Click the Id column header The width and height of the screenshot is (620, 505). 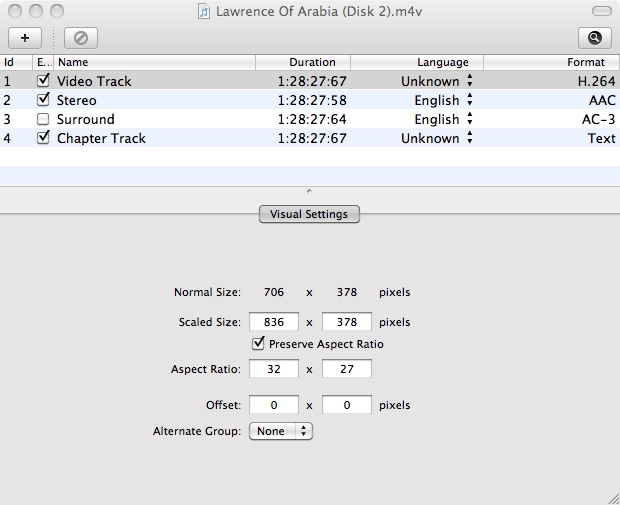(16, 62)
